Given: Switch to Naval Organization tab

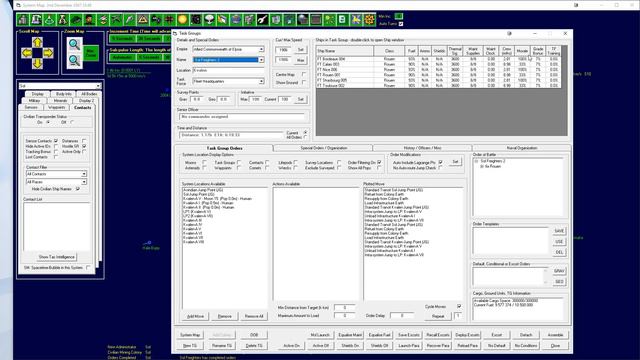Looking at the screenshot, I should [x=522, y=148].
